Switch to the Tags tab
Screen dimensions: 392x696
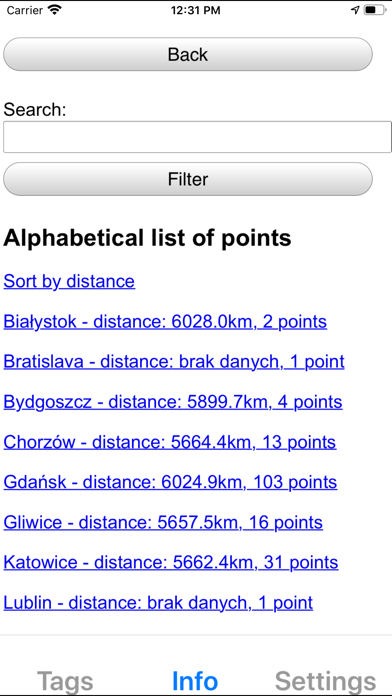pyautogui.click(x=65, y=681)
